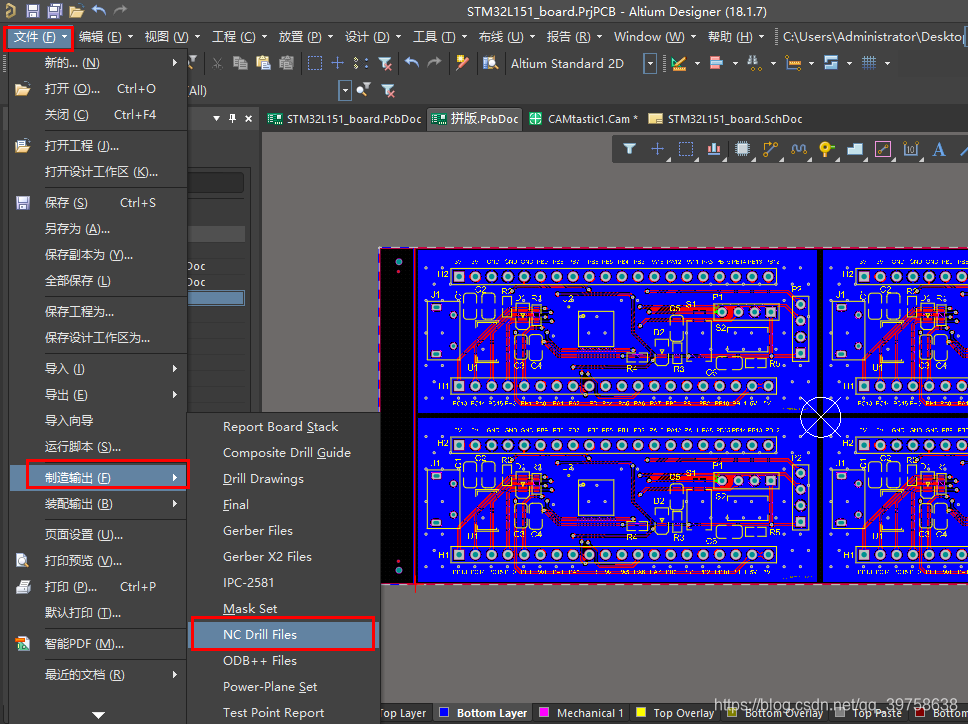Screen dimensions: 968x724
Task: Click the open folder icon in title bar
Action: pyautogui.click(x=77, y=10)
